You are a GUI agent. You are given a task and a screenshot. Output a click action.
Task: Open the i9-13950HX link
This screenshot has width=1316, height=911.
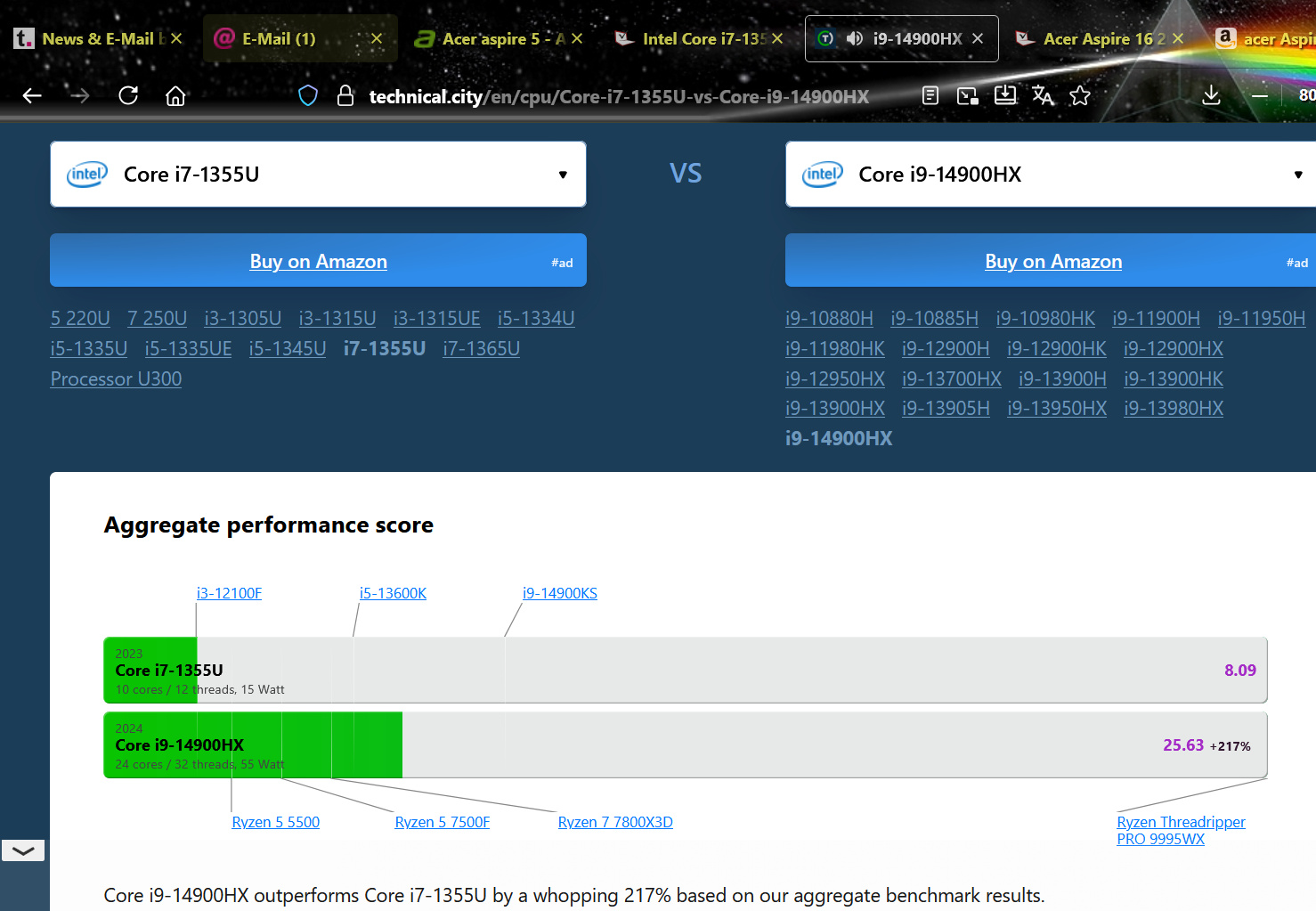click(1057, 408)
